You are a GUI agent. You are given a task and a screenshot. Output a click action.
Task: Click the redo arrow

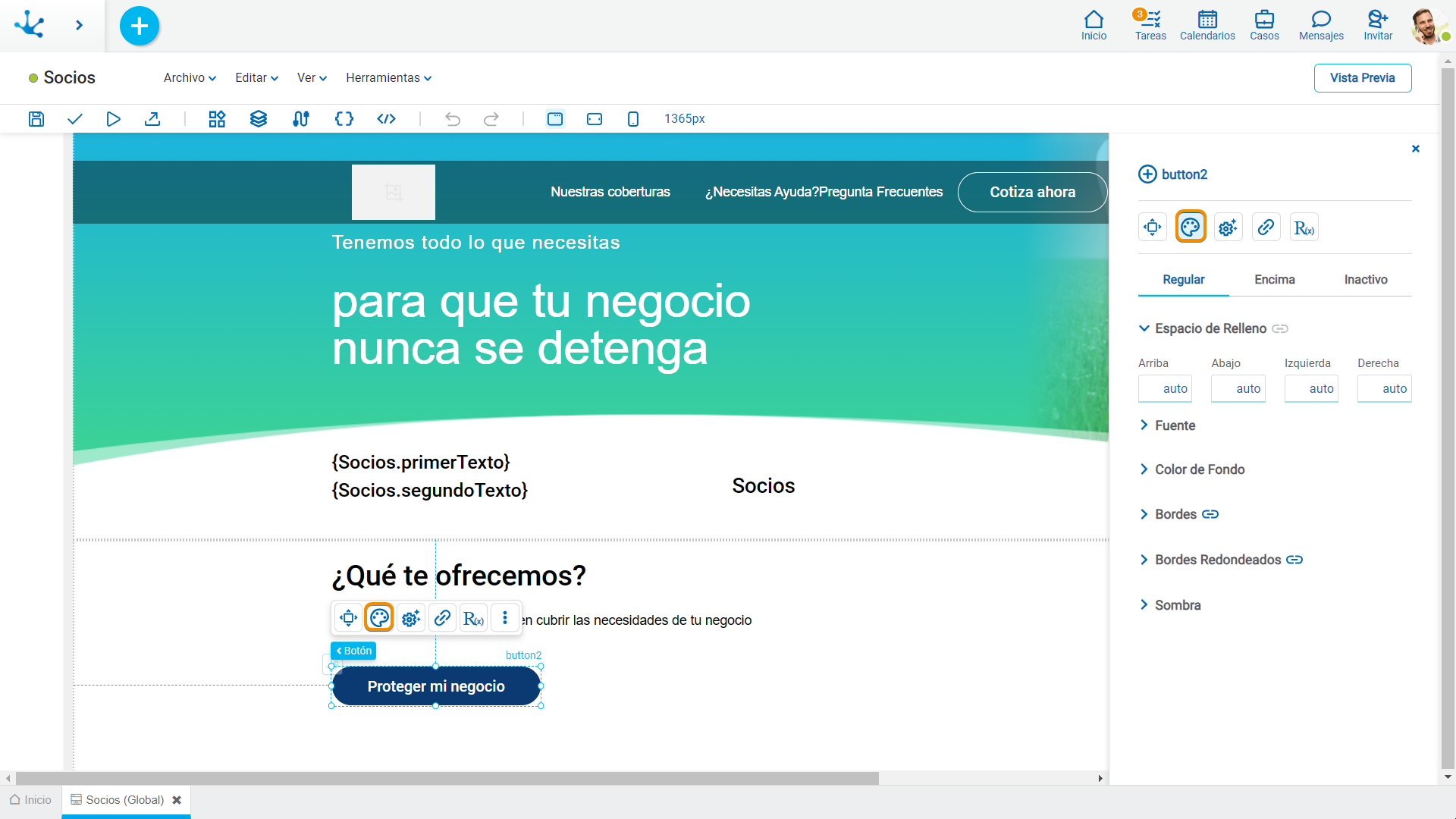pos(491,119)
